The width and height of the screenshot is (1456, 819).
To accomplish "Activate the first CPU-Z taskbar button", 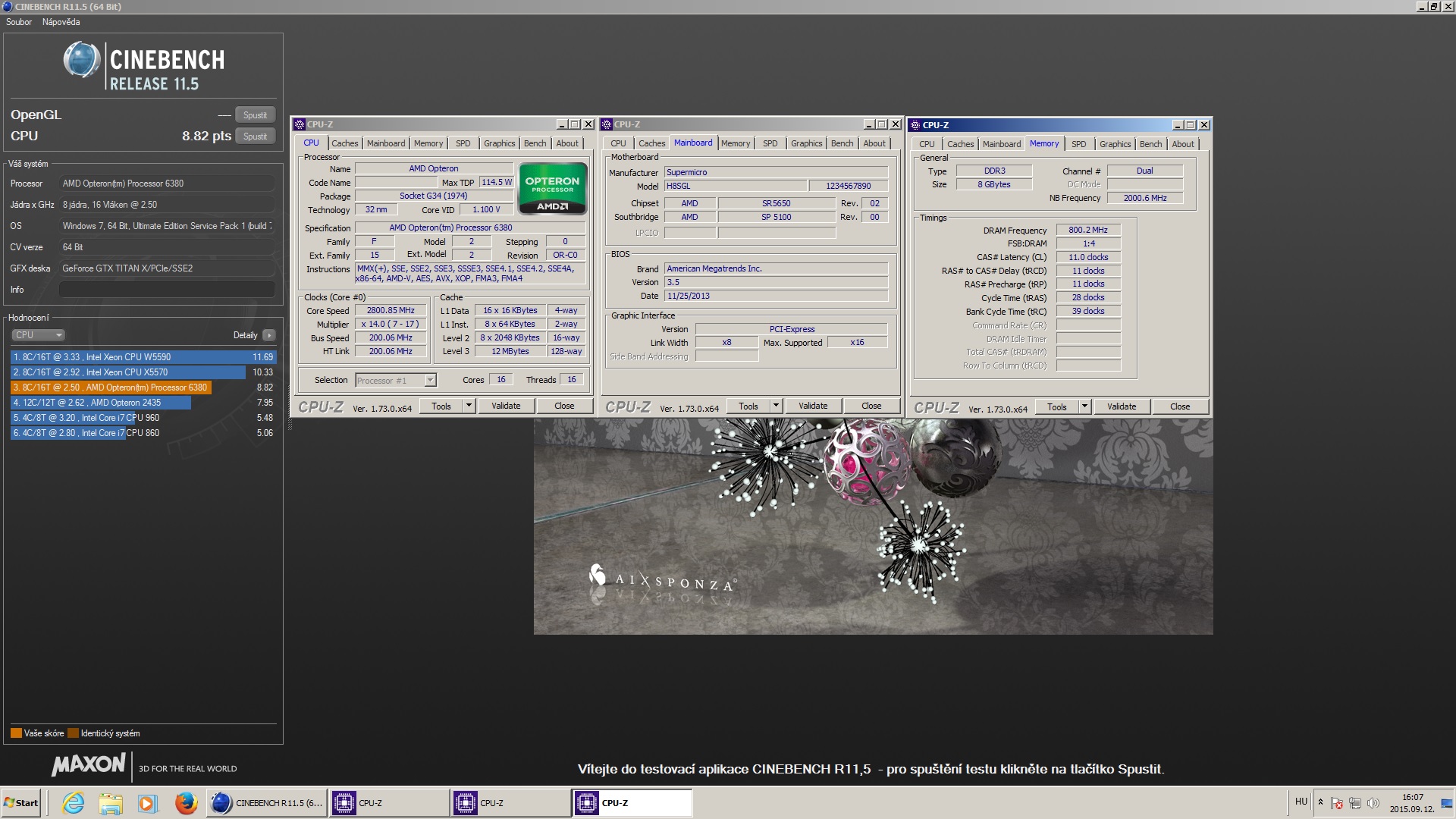I will click(389, 803).
